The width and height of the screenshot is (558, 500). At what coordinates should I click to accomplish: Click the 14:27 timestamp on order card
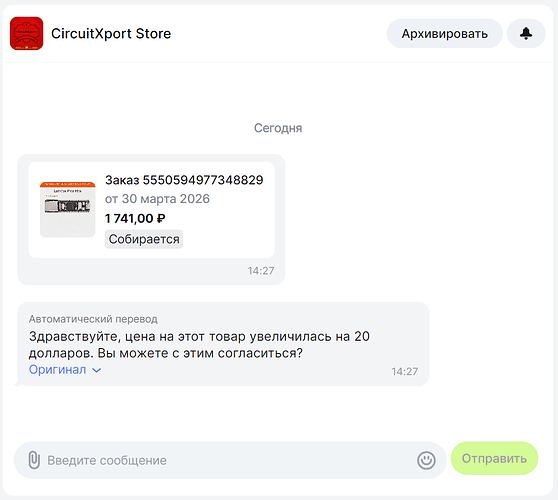261,271
